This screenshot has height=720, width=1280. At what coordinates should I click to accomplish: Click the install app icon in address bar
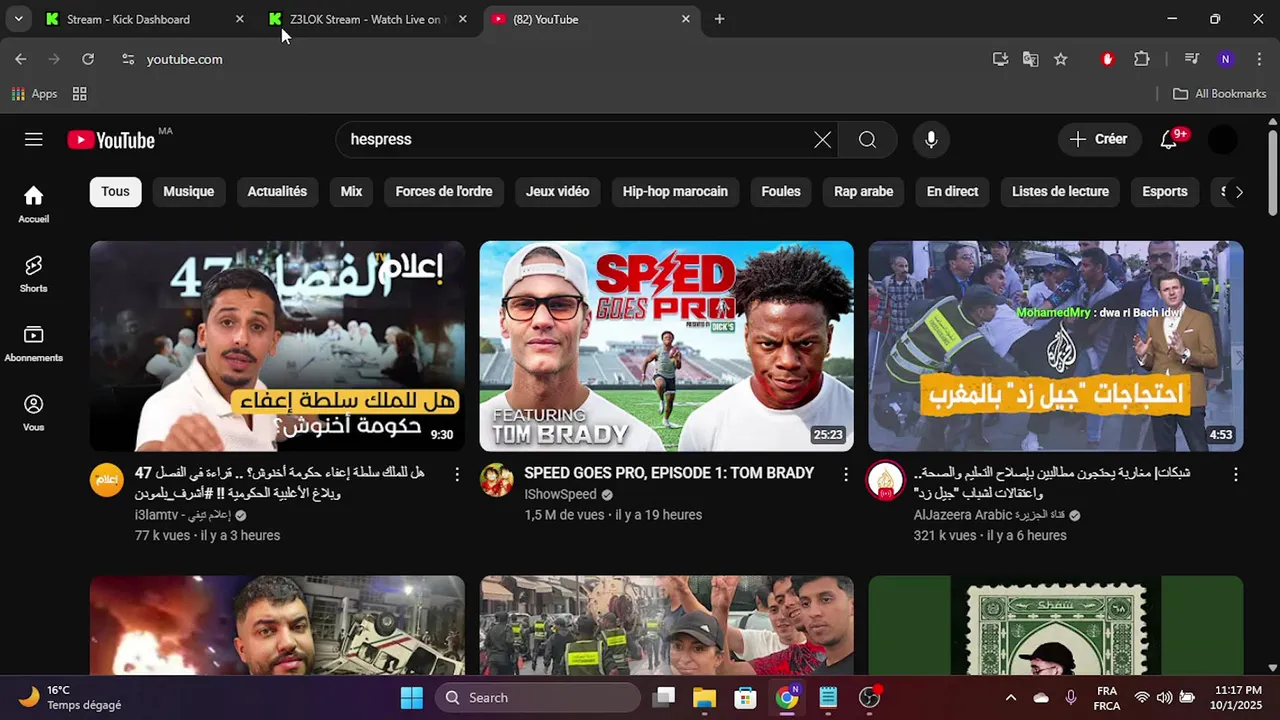click(x=1000, y=59)
